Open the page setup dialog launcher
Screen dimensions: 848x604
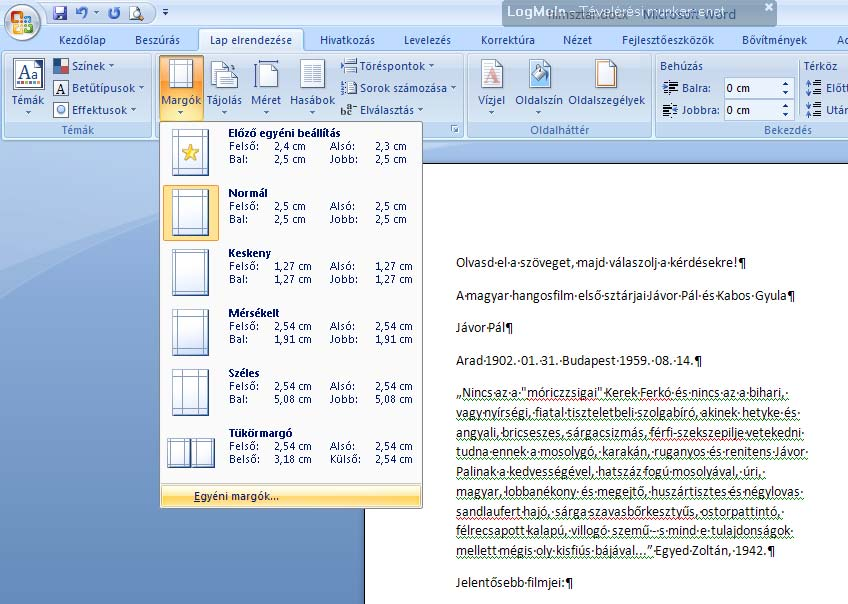(455, 129)
